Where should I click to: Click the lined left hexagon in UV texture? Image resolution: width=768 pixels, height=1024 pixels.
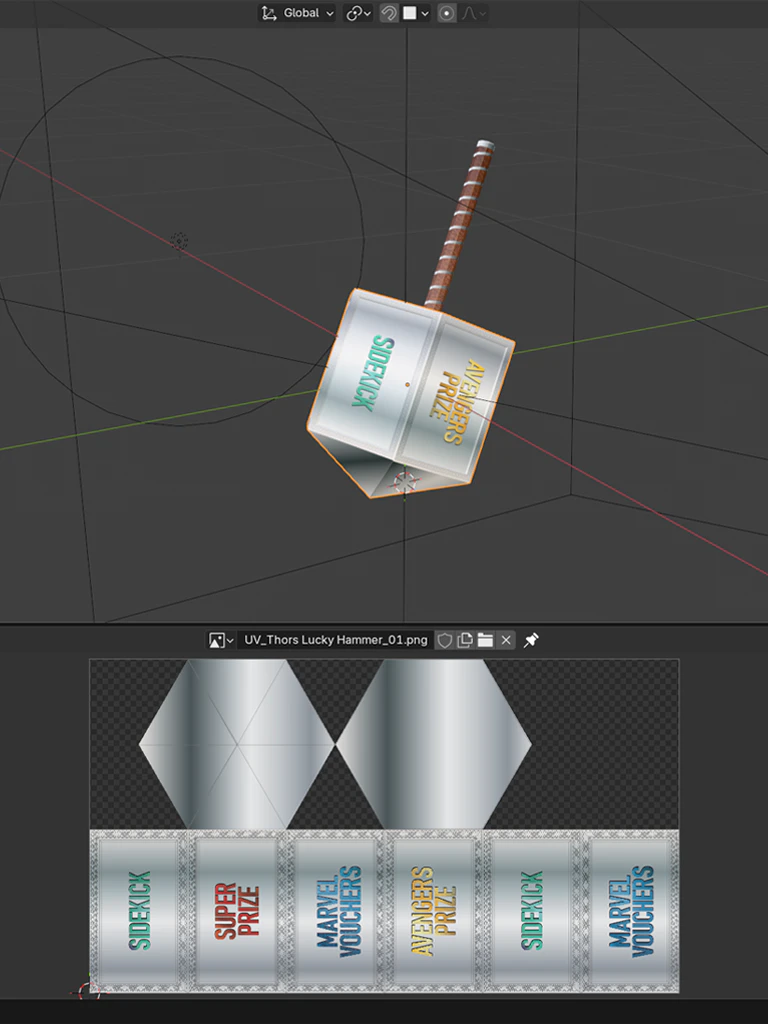click(236, 744)
